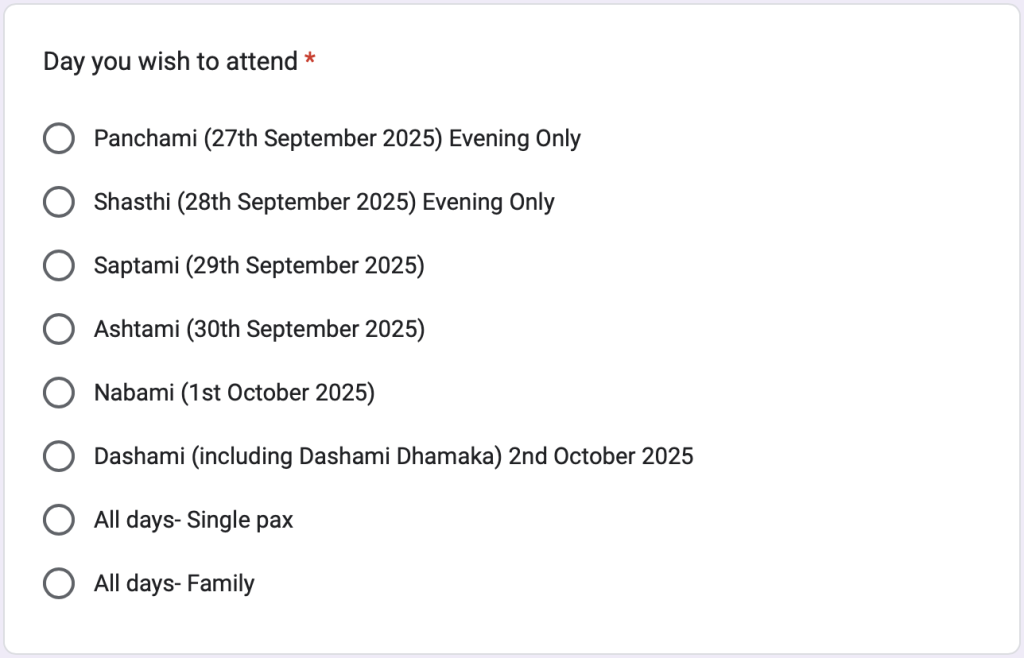The height and width of the screenshot is (658, 1024).
Task: Select All days- Single pax radio
Action: [59, 520]
